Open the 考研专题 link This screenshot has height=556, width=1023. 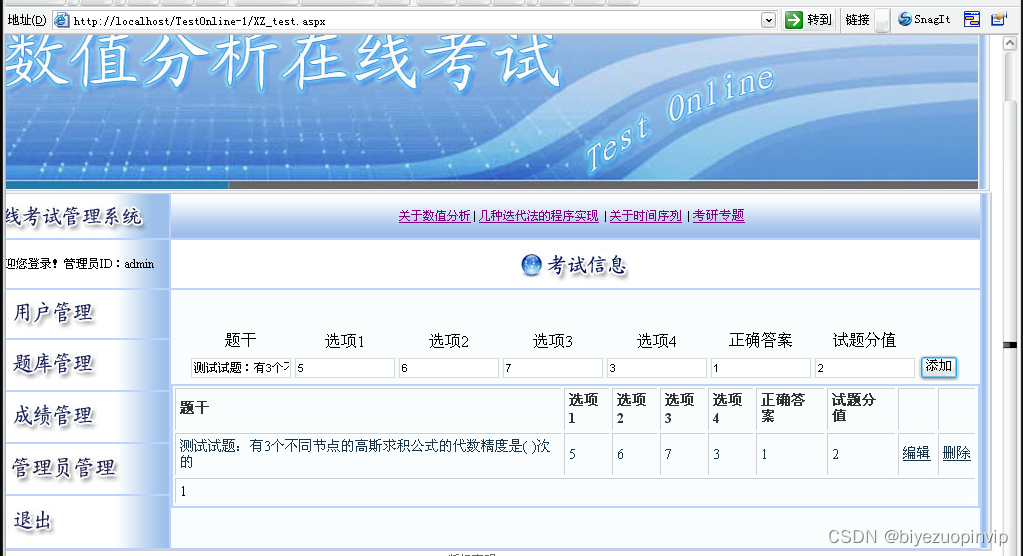point(718,216)
